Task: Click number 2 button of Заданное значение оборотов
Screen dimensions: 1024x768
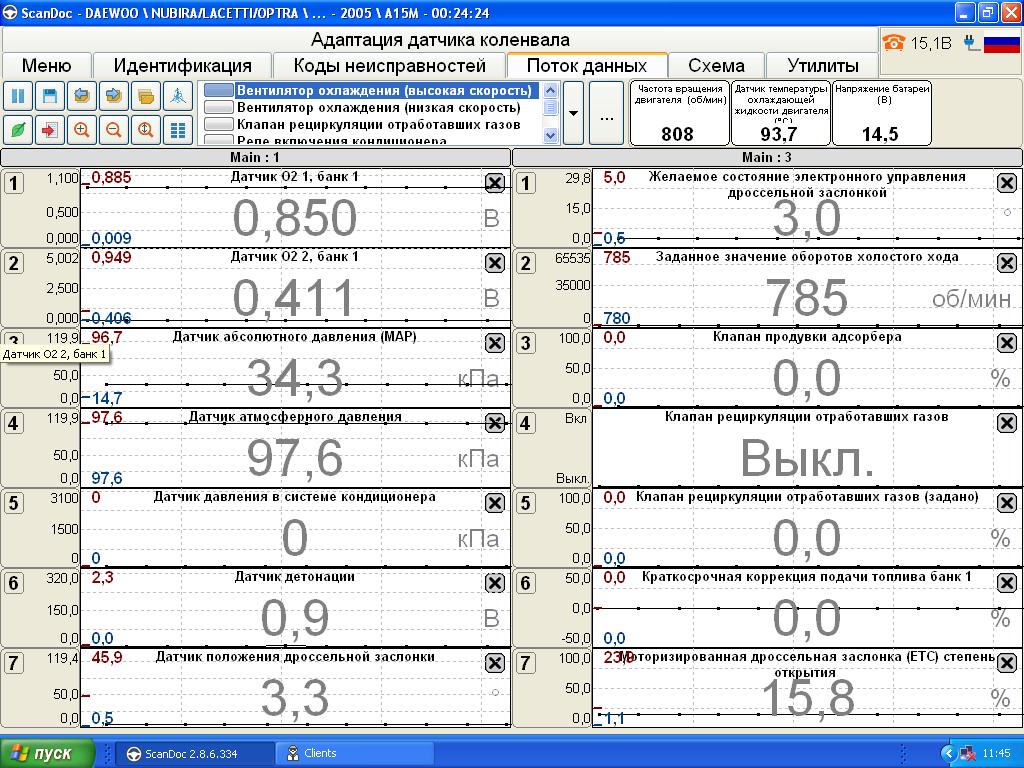Action: click(x=526, y=263)
